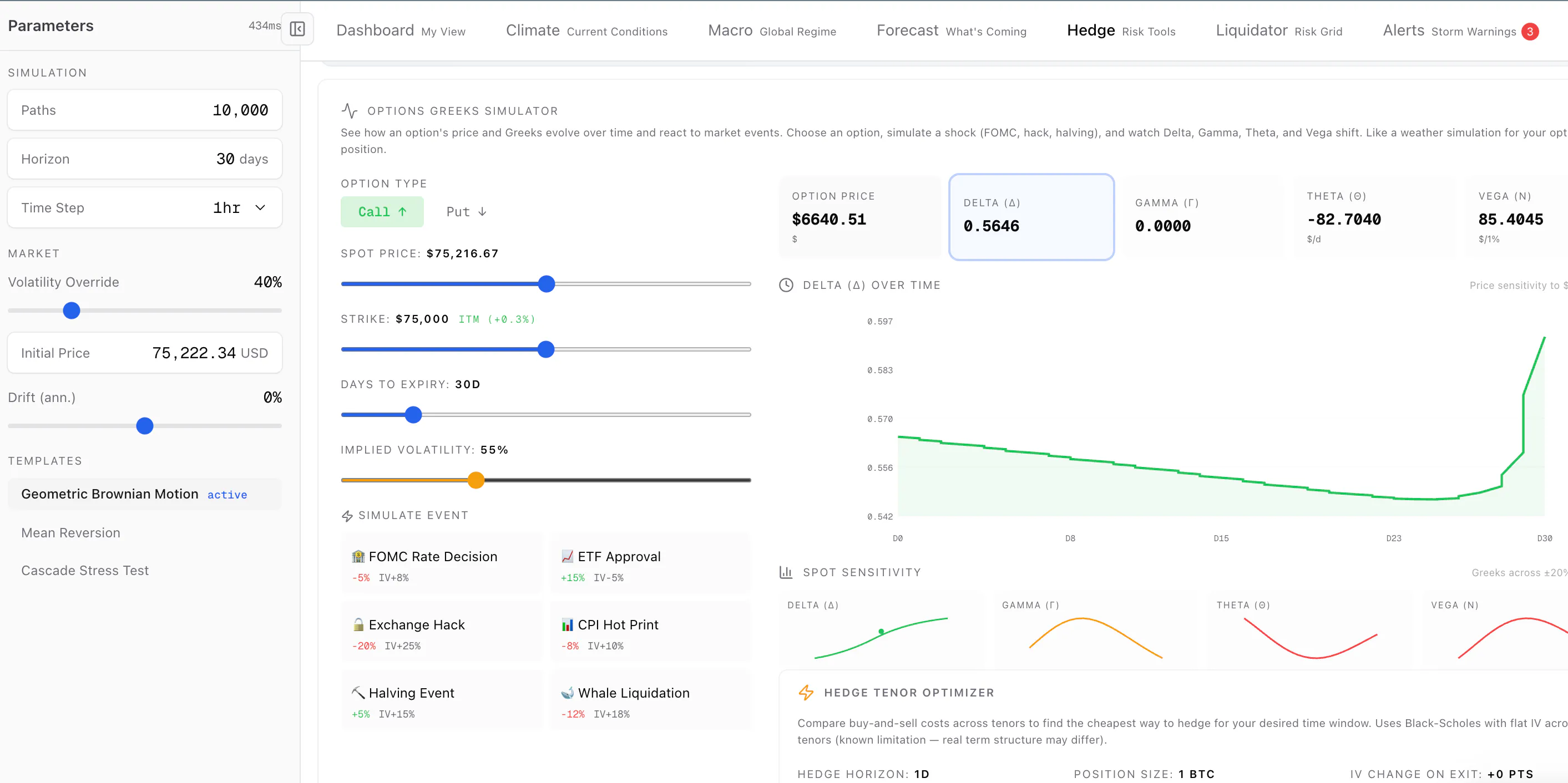Viewport: 1568px width, 783px height.
Task: Open the Liquidator Risk Grid tab
Action: point(1279,30)
